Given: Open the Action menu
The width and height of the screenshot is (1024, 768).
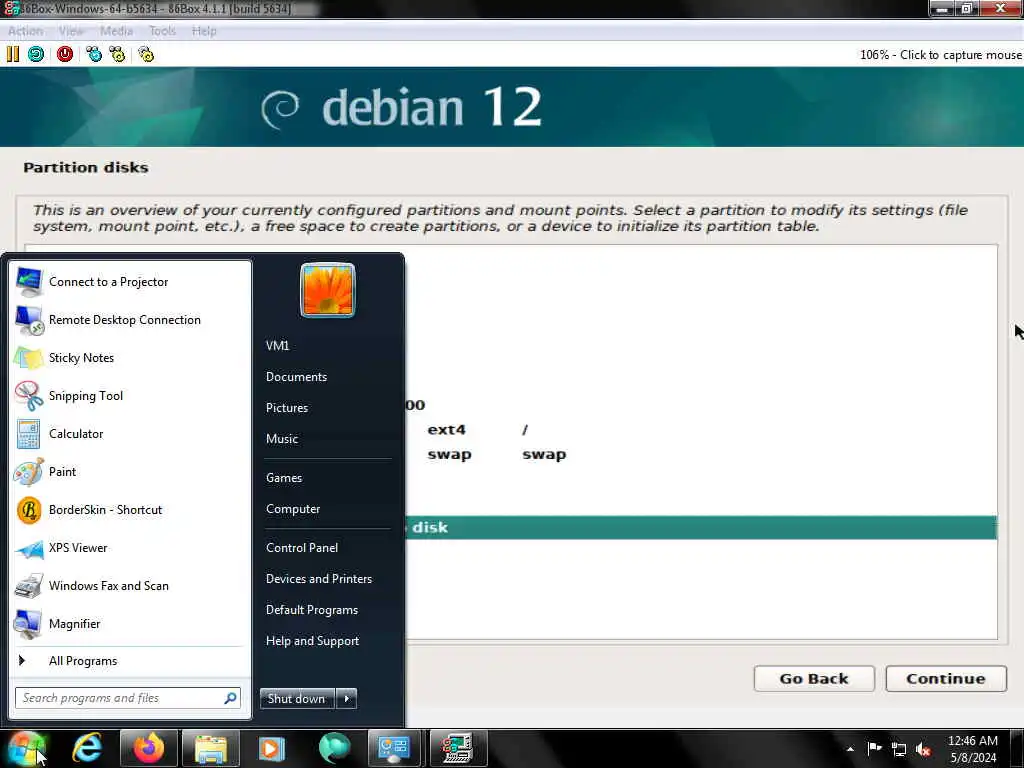Looking at the screenshot, I should [x=25, y=31].
